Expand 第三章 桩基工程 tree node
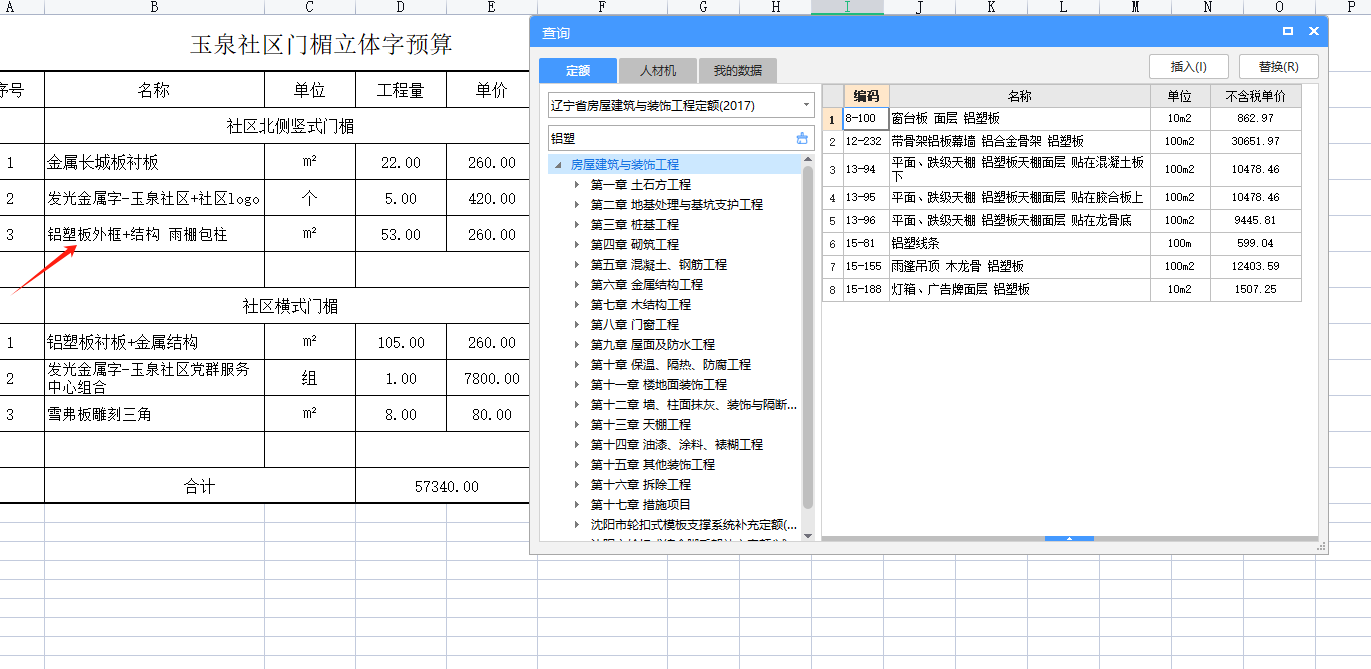 tap(577, 225)
